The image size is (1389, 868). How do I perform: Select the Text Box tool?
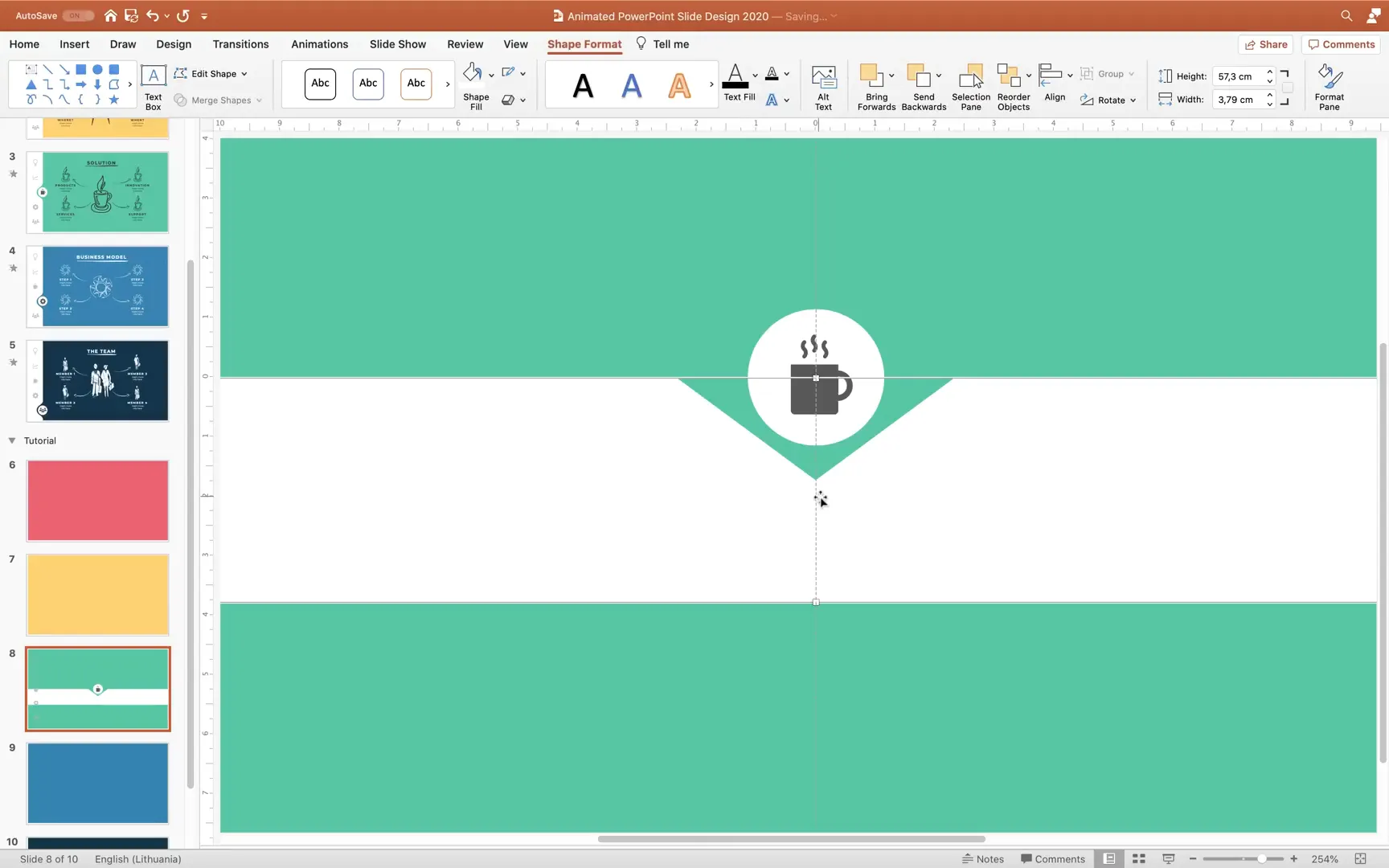[x=152, y=84]
